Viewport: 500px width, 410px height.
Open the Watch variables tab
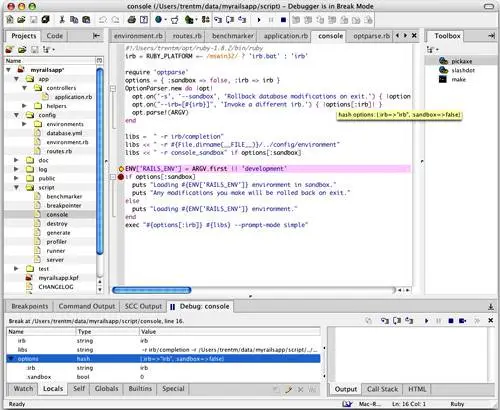[23, 389]
